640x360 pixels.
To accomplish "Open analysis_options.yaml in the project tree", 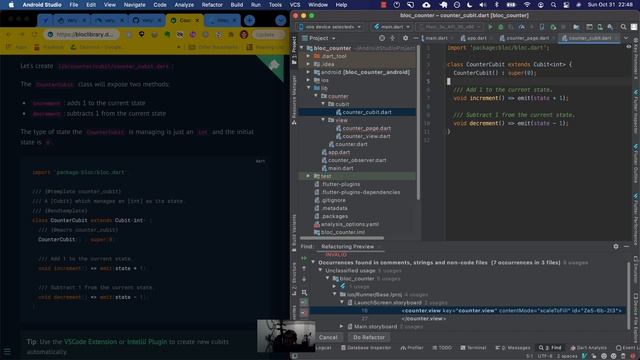I will [x=347, y=224].
